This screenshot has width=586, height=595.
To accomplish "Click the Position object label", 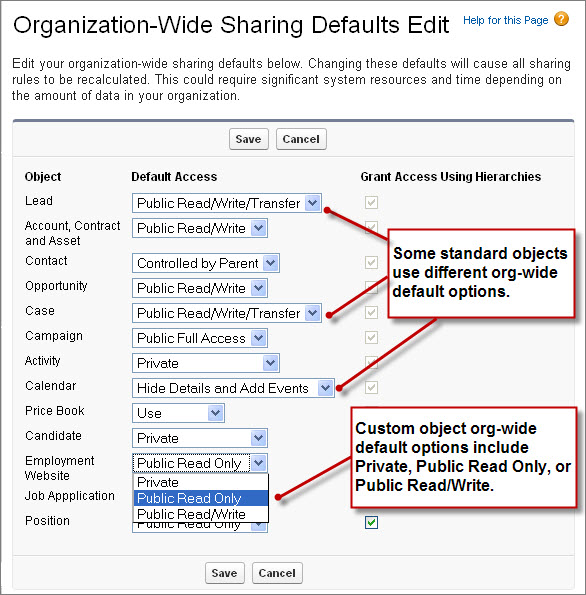I will pos(47,521).
